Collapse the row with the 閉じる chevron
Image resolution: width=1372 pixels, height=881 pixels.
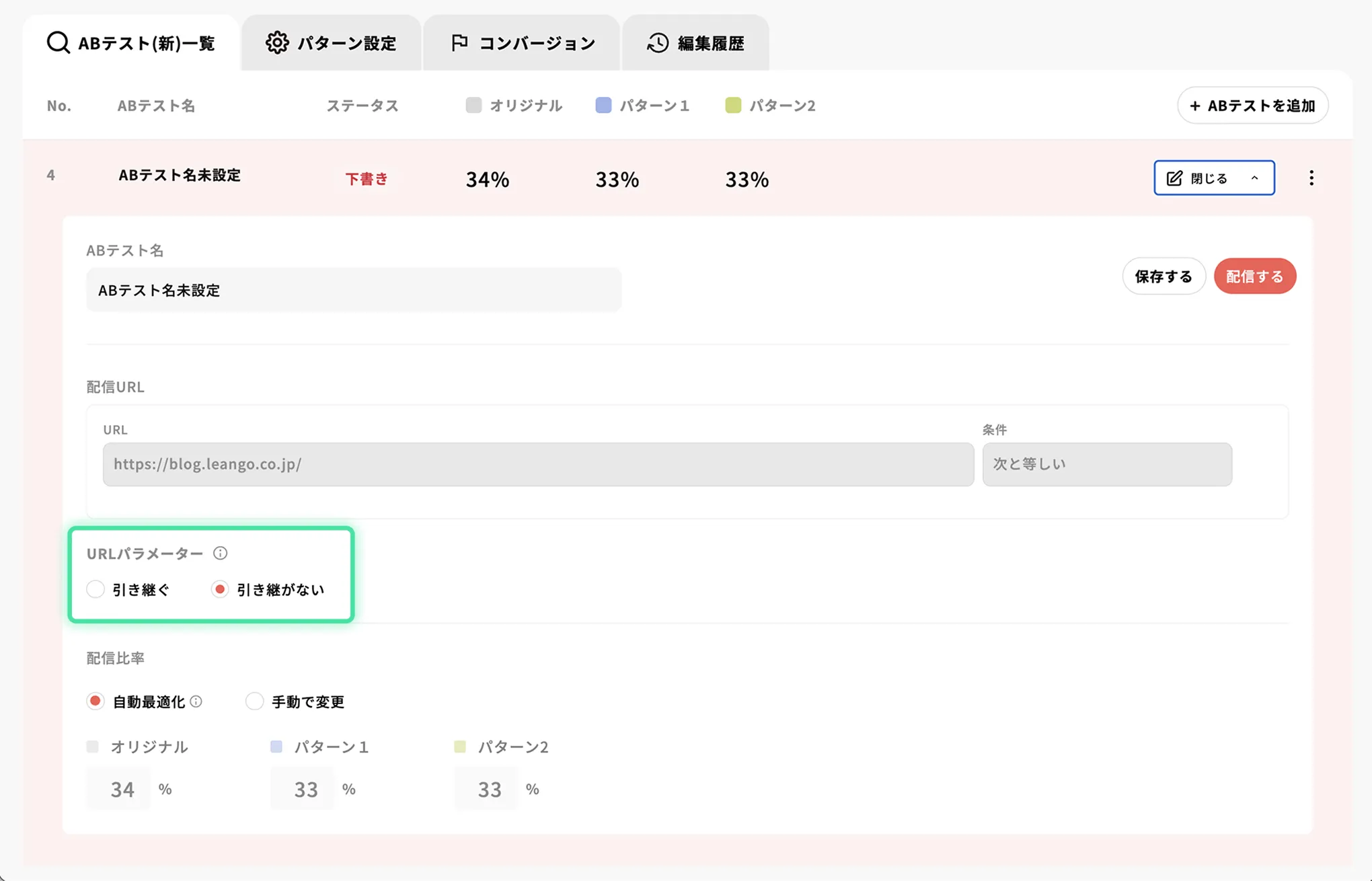[1254, 178]
